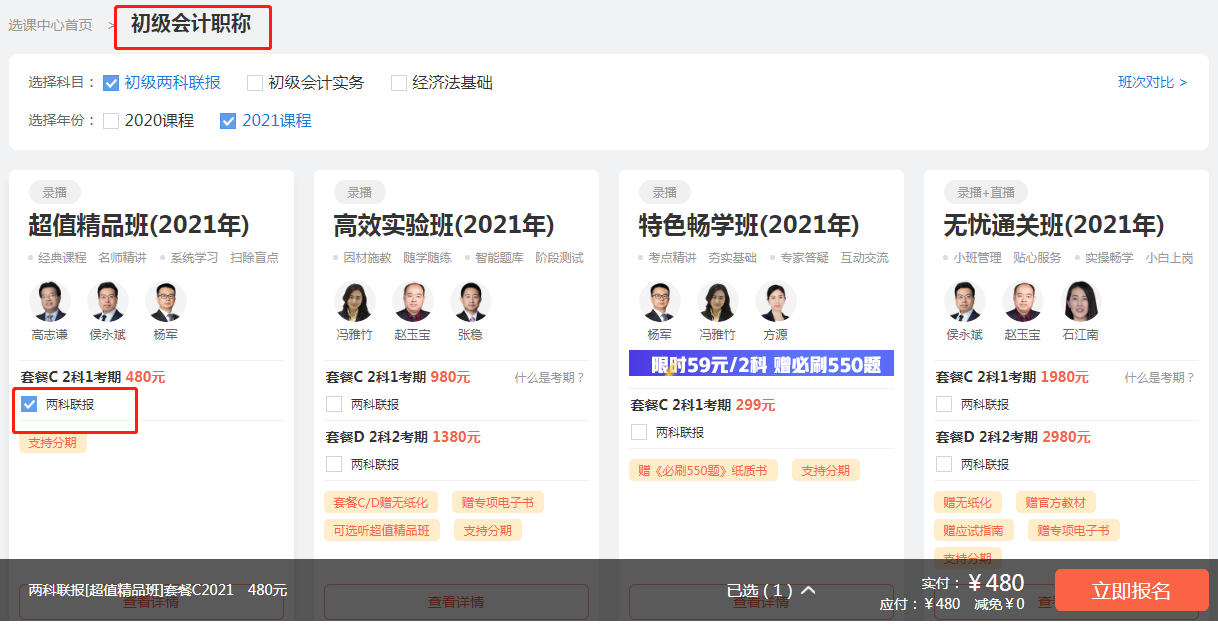Open 什么是考期? help in 高效实验班
Screen dimensions: 1218x628
pos(549,378)
